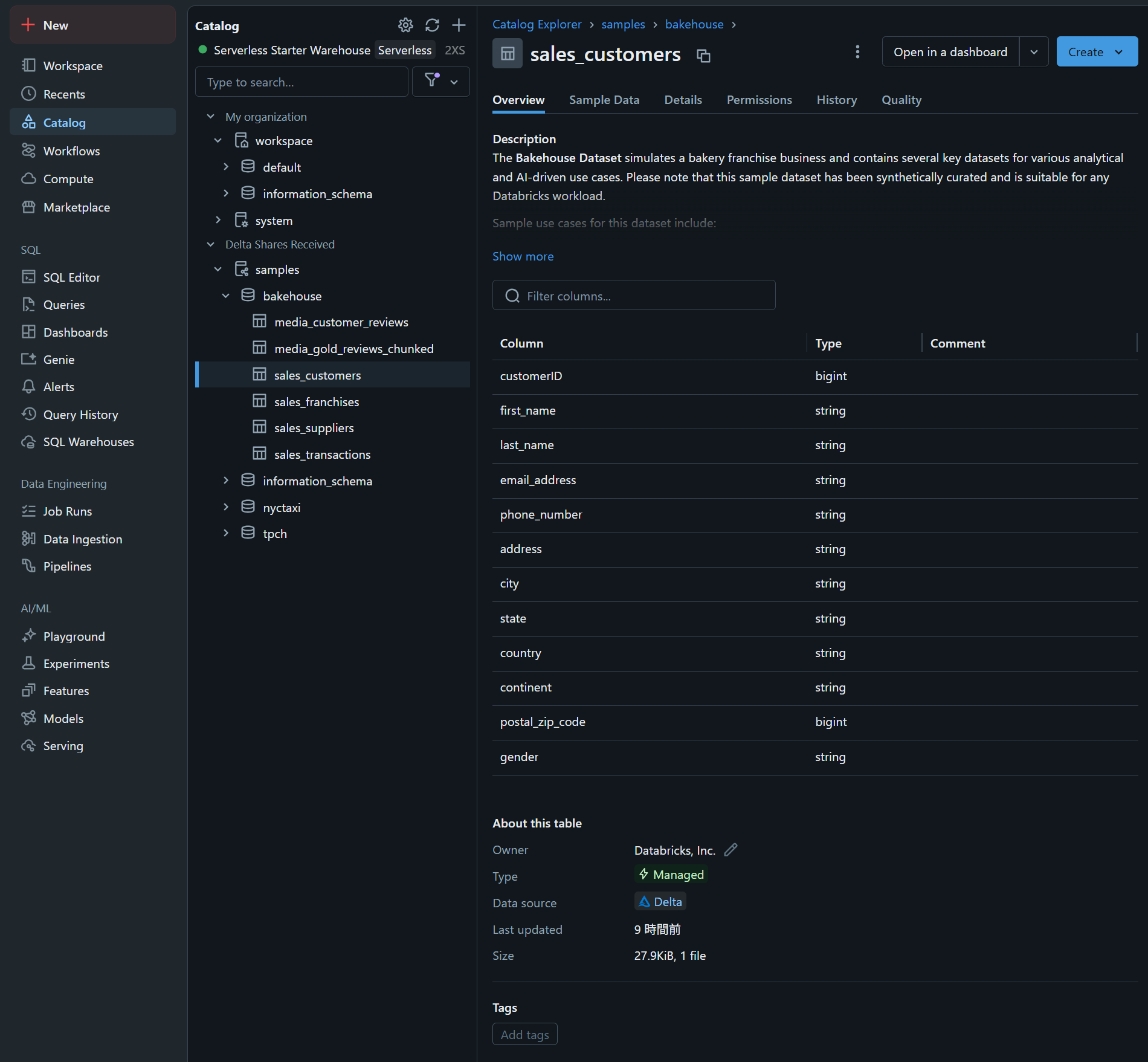Open the sales_franchises table
Viewport: 1148px width, 1062px height.
[333, 401]
